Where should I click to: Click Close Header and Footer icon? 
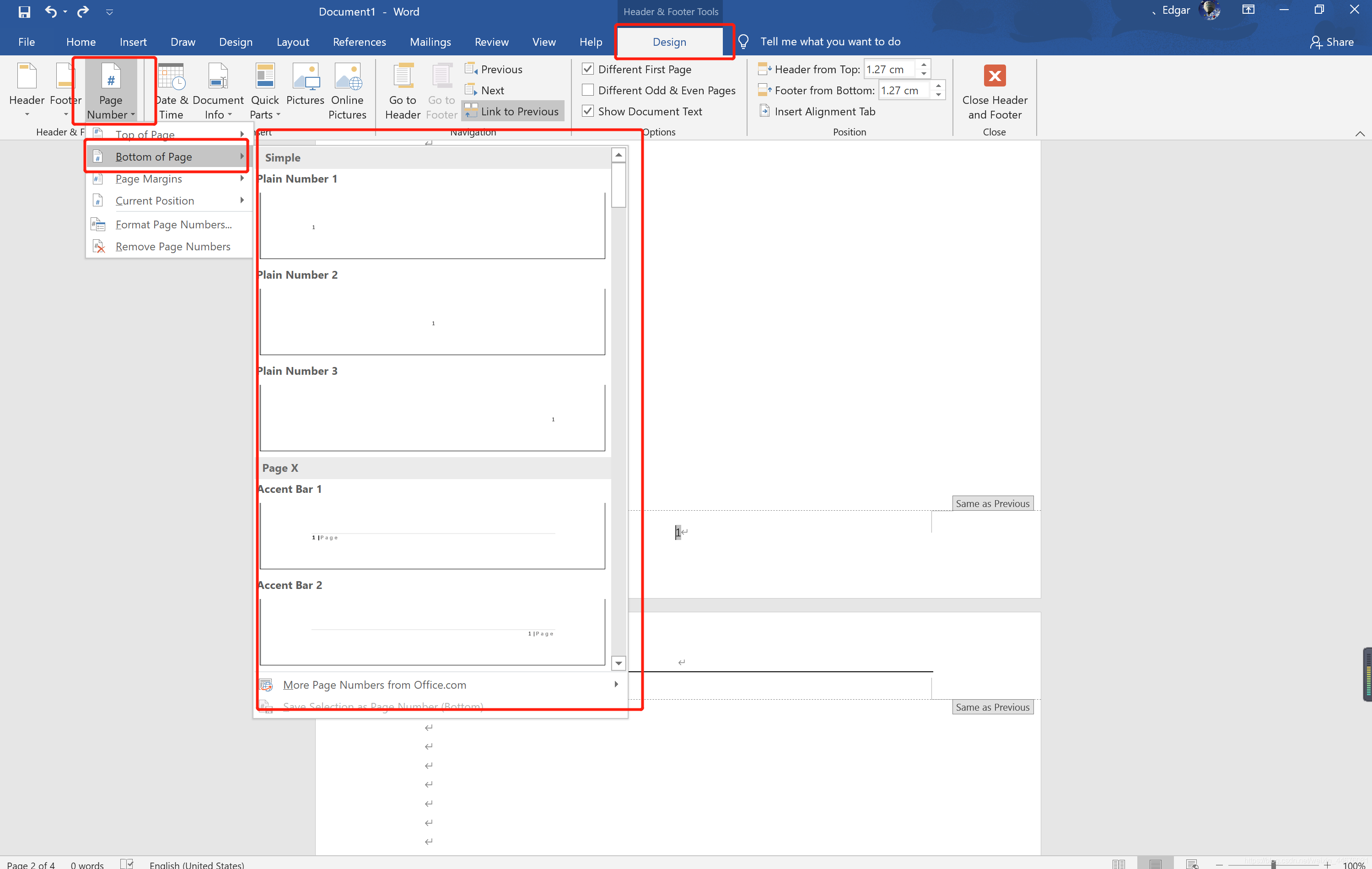click(994, 76)
